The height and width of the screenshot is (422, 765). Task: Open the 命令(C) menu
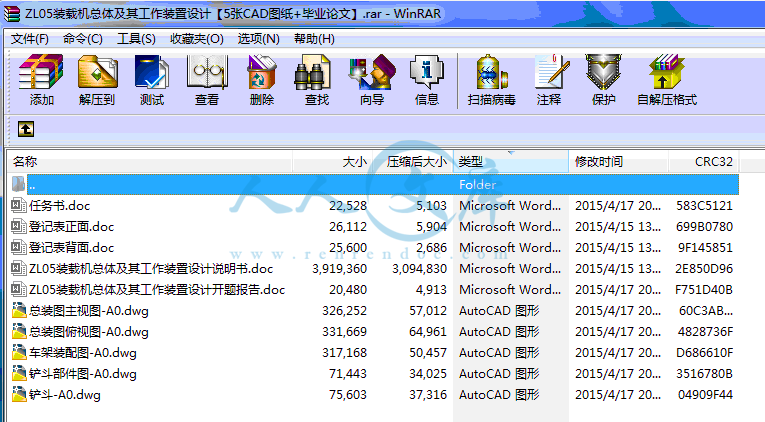click(x=82, y=39)
